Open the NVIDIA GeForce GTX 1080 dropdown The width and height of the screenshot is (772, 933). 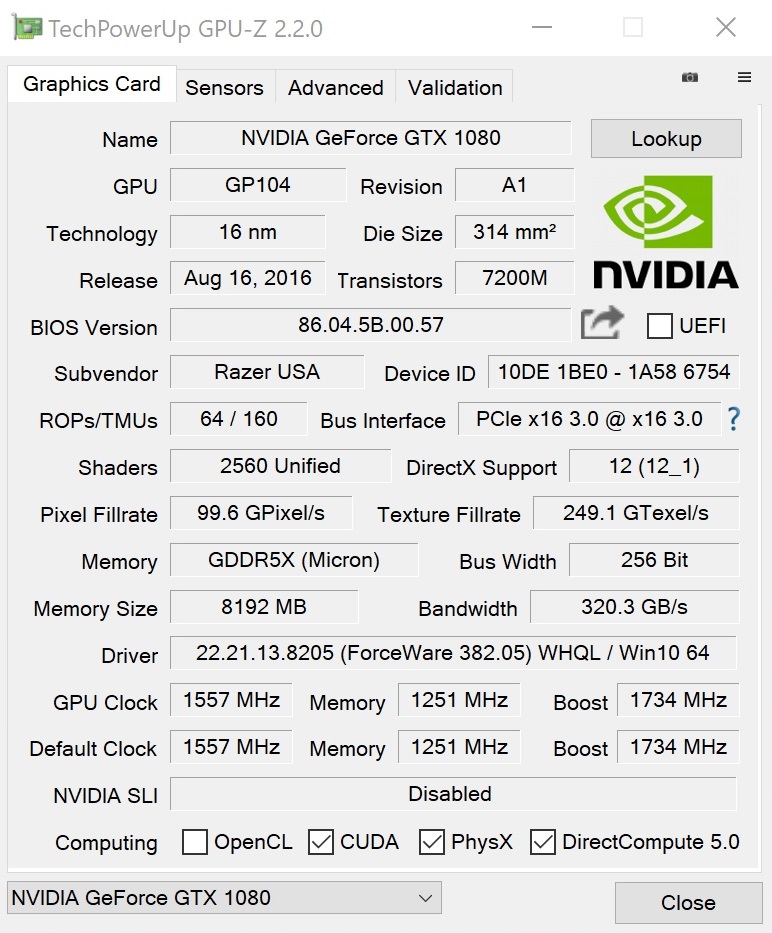pyautogui.click(x=224, y=897)
